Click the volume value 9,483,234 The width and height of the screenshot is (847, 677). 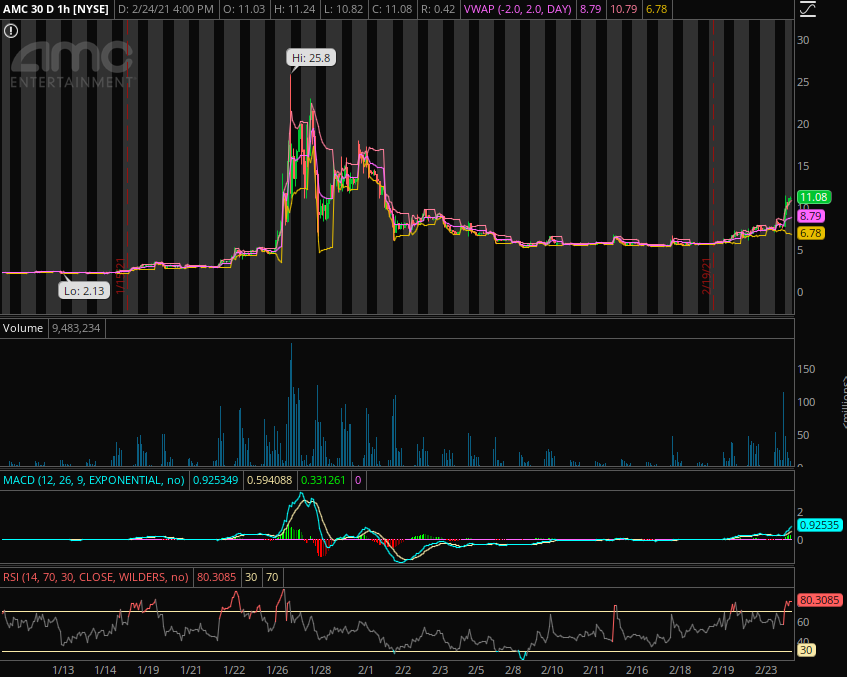(x=76, y=329)
